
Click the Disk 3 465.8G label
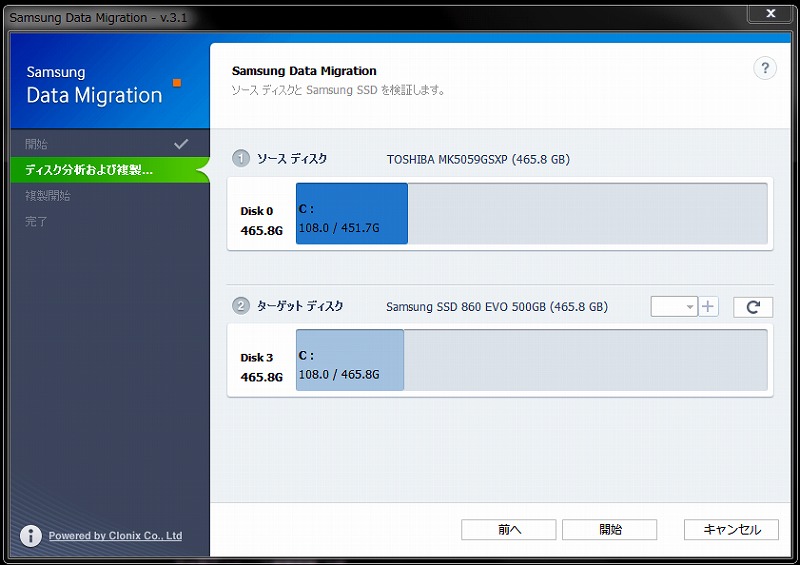261,367
